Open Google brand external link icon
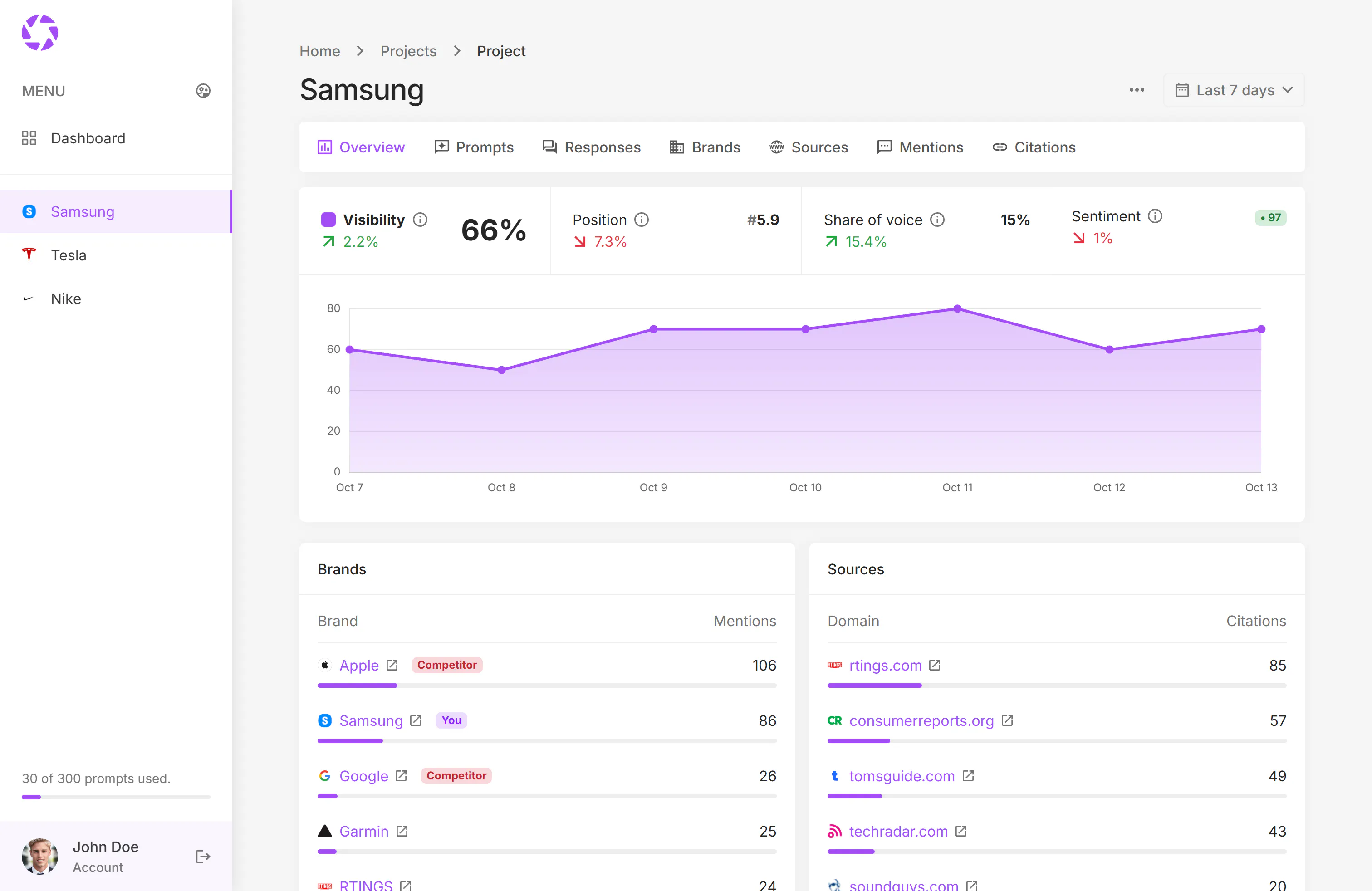 401,776
